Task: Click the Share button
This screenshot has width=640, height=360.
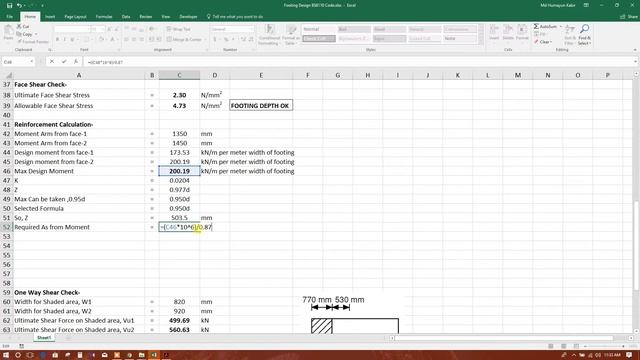Action: click(629, 17)
